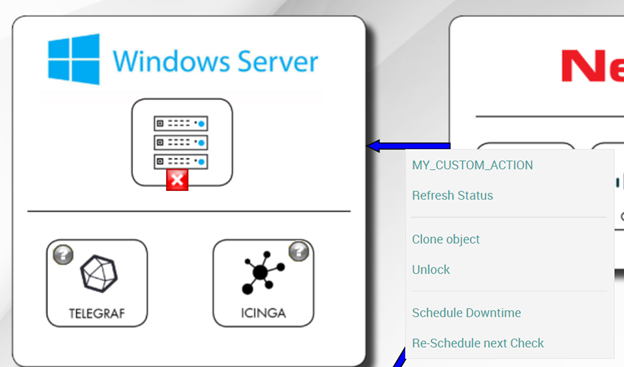Click the red X critical status badge

tap(177, 180)
